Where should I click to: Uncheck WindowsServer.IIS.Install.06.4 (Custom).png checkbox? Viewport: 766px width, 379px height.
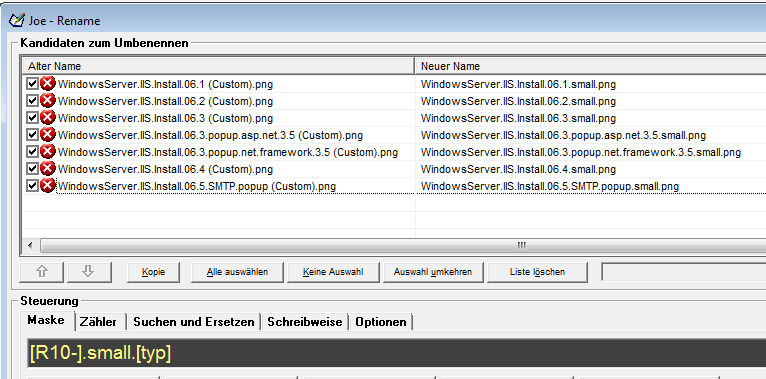(32, 169)
